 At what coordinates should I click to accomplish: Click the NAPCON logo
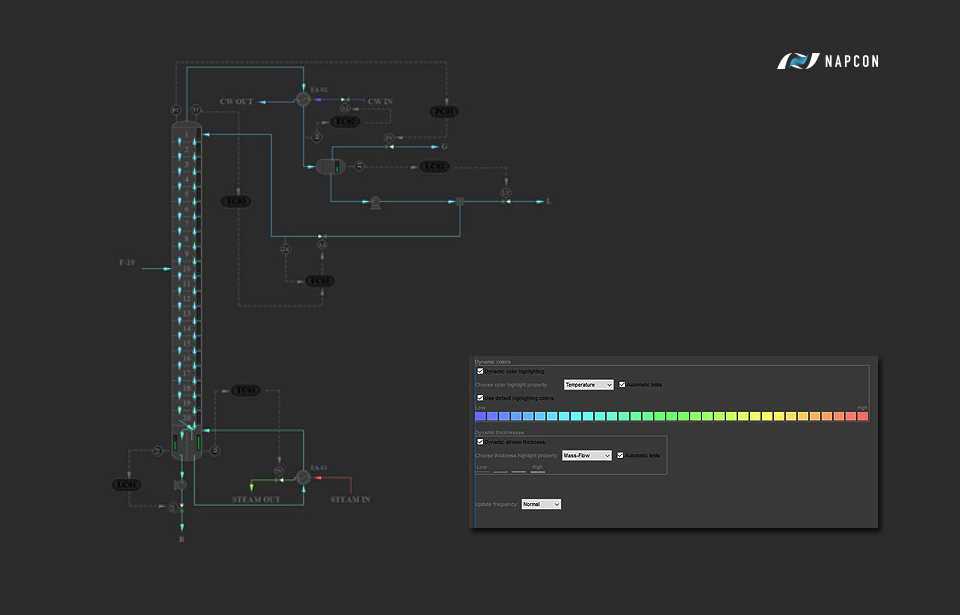(x=829, y=62)
